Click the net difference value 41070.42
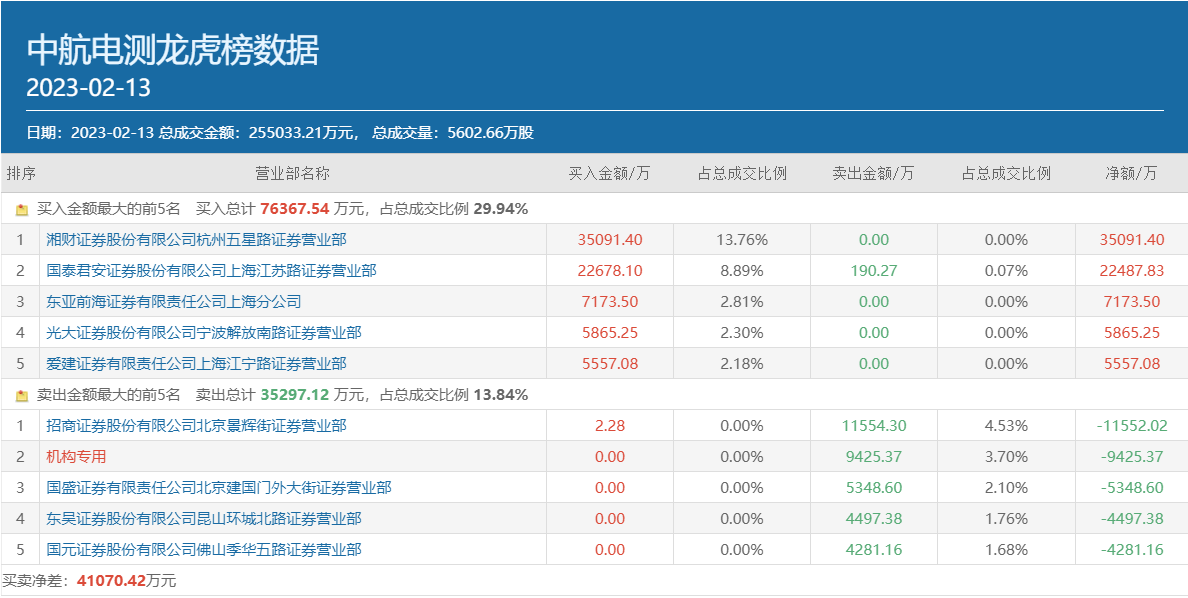Screen dimensions: 1188x598 (111, 581)
